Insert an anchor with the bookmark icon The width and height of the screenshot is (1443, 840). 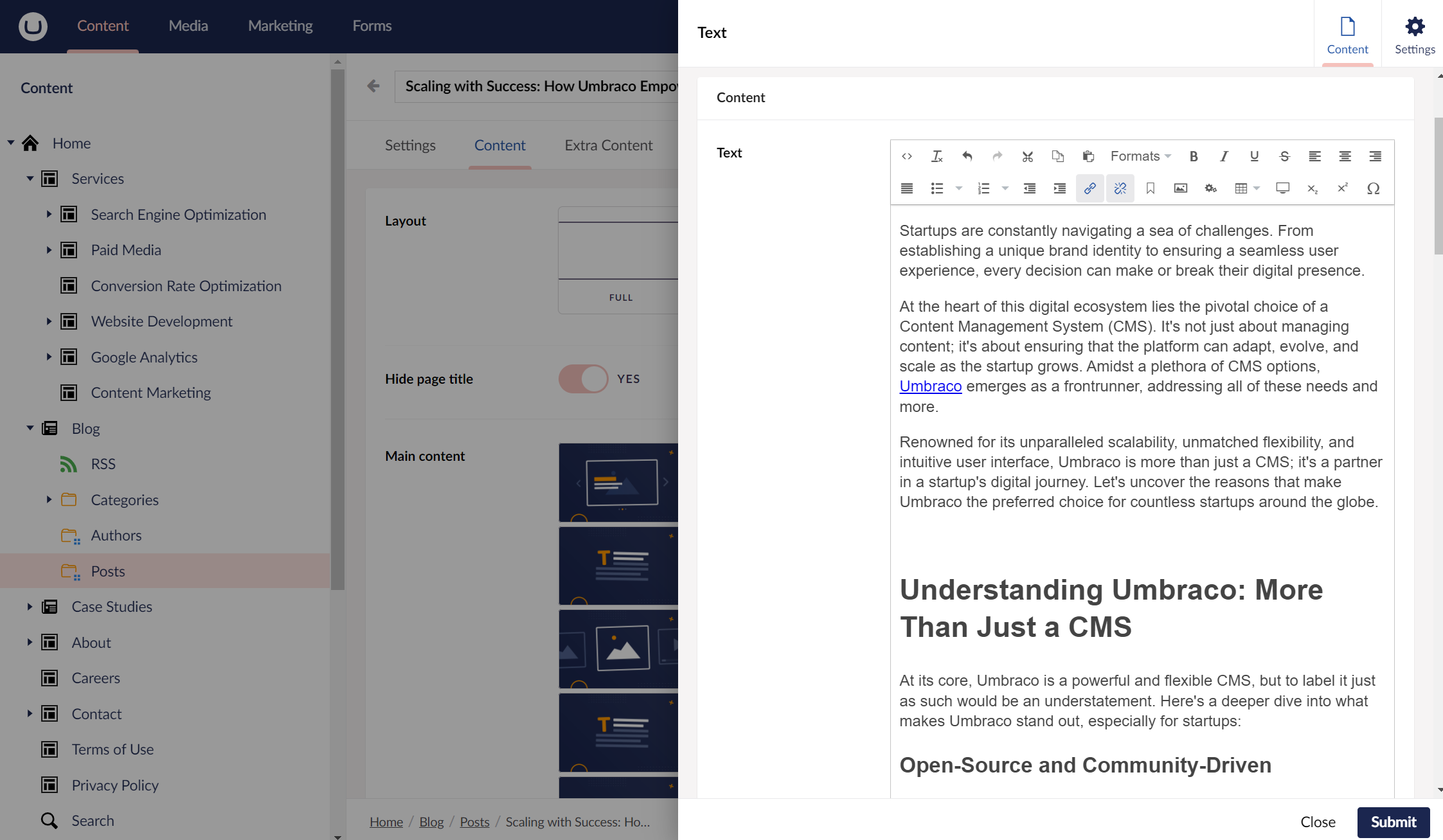[1151, 188]
